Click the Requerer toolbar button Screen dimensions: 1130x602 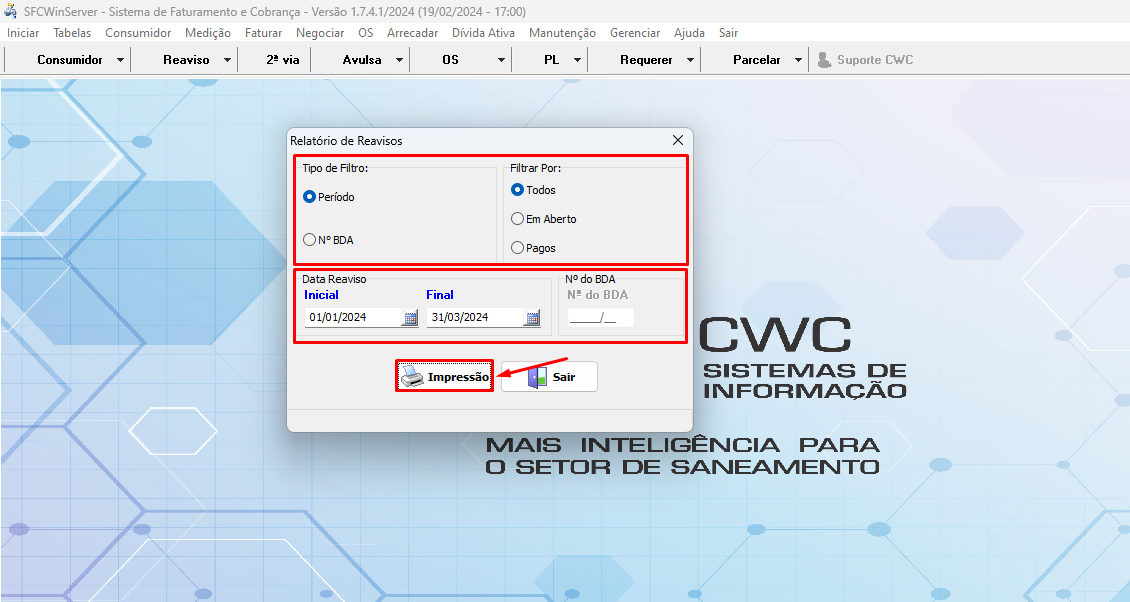click(646, 60)
